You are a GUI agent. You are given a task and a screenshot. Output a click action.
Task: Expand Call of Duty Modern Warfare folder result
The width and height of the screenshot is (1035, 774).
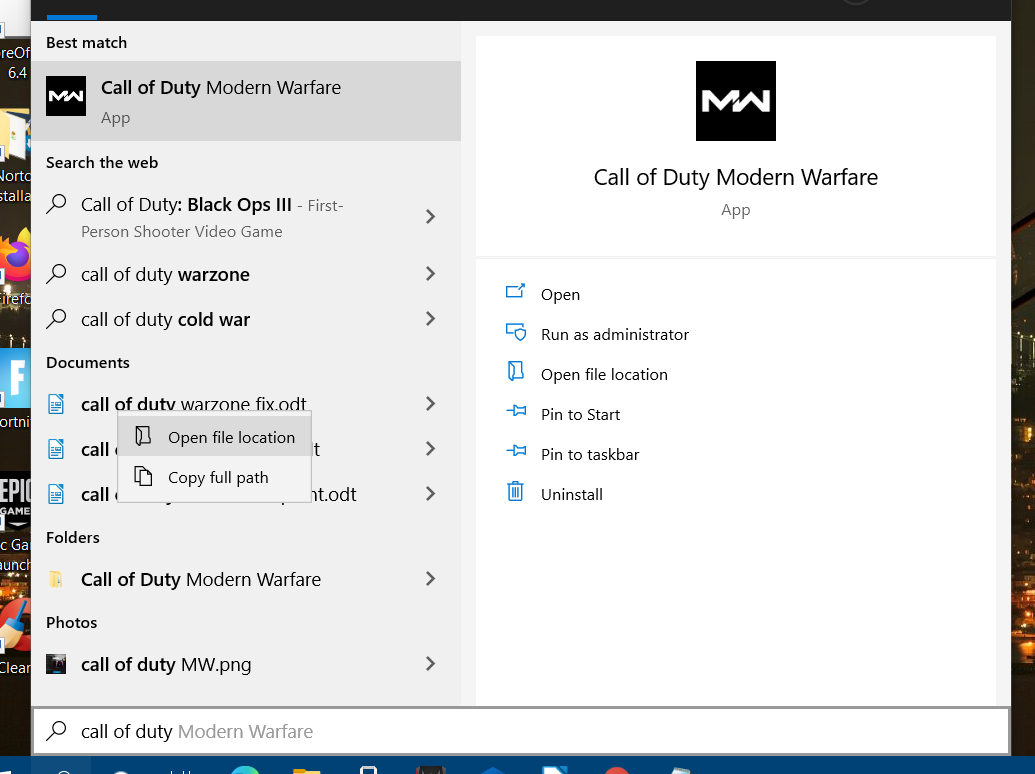[x=430, y=579]
